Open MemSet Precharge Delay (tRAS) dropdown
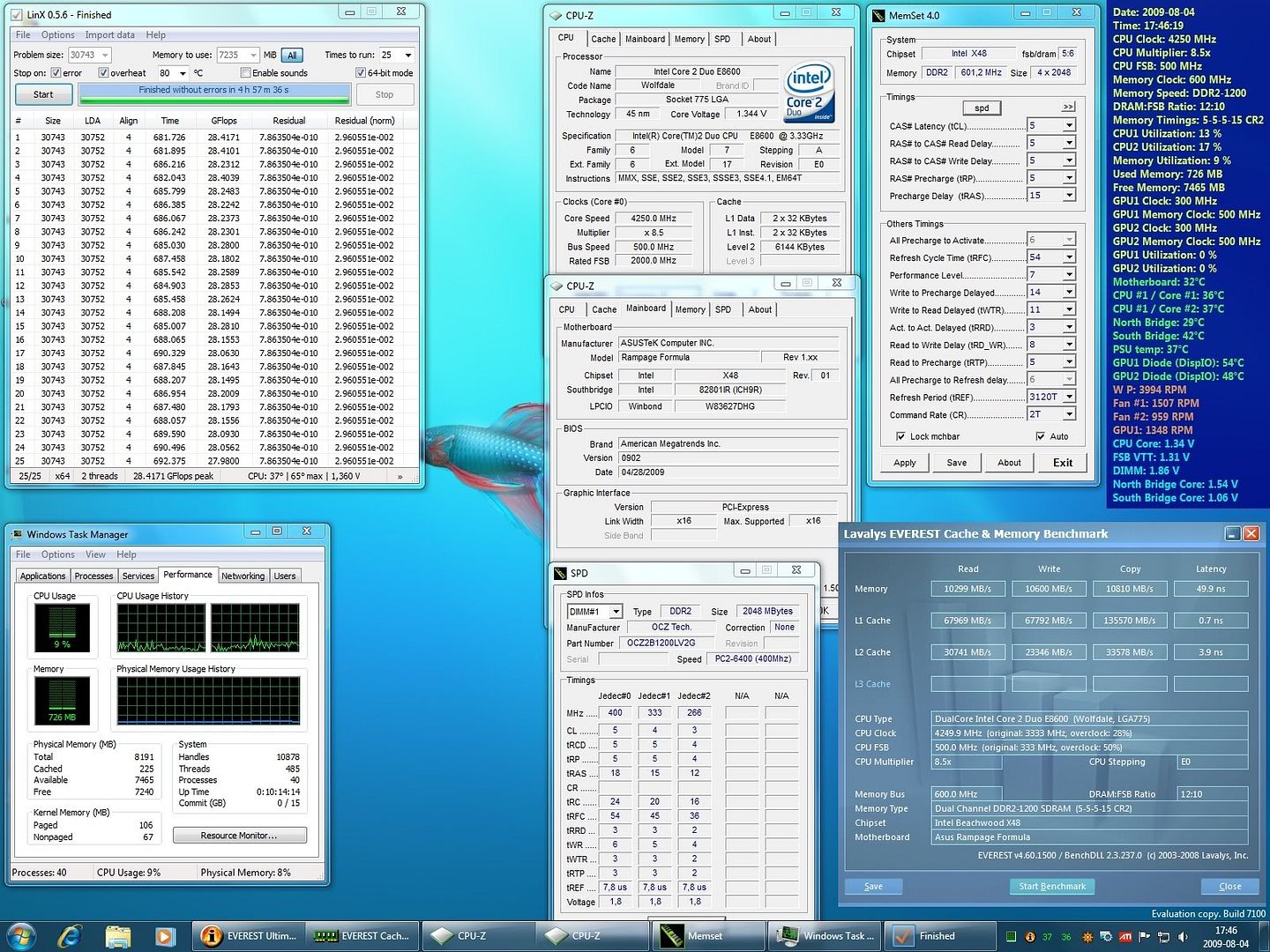1270x952 pixels. (x=1070, y=196)
